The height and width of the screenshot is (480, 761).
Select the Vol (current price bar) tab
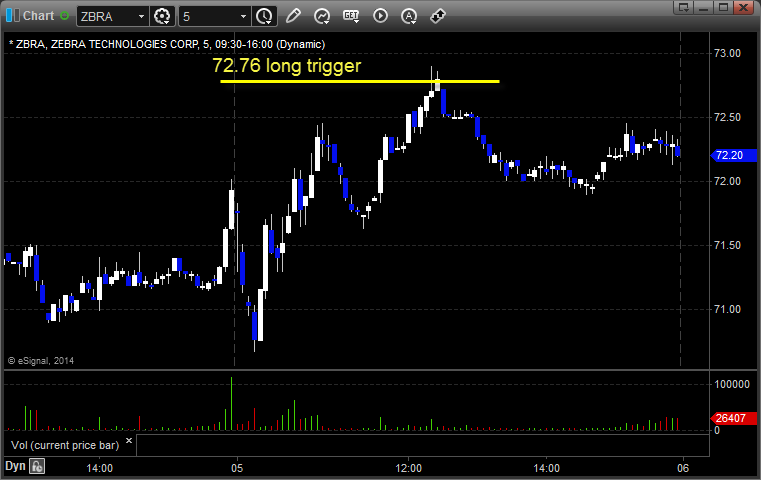[65, 445]
